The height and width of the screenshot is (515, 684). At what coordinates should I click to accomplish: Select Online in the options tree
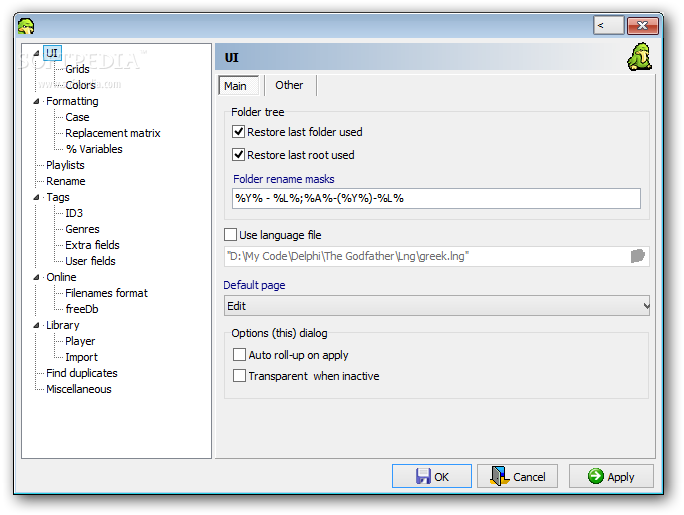tap(61, 277)
